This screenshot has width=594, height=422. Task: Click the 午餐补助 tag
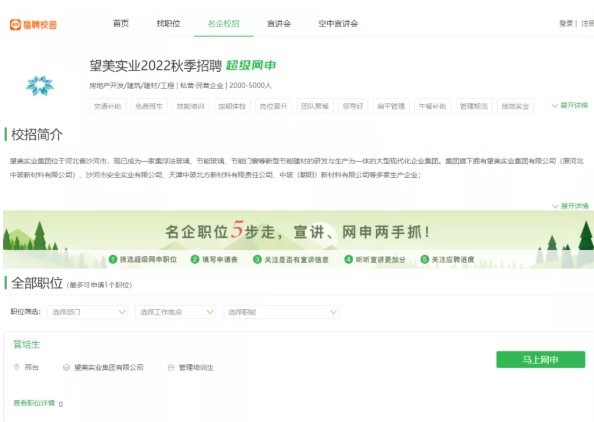coord(433,106)
